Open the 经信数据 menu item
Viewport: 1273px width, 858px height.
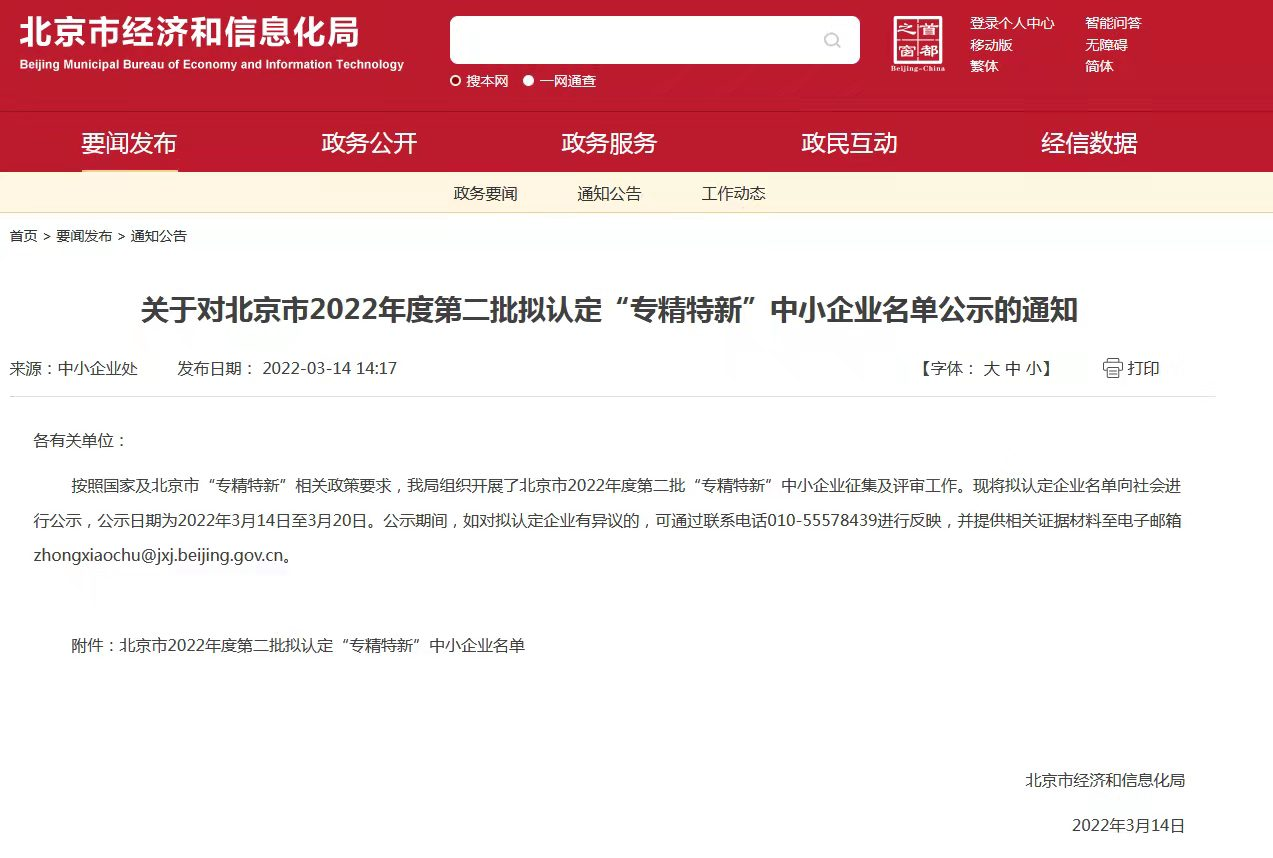tap(1088, 143)
